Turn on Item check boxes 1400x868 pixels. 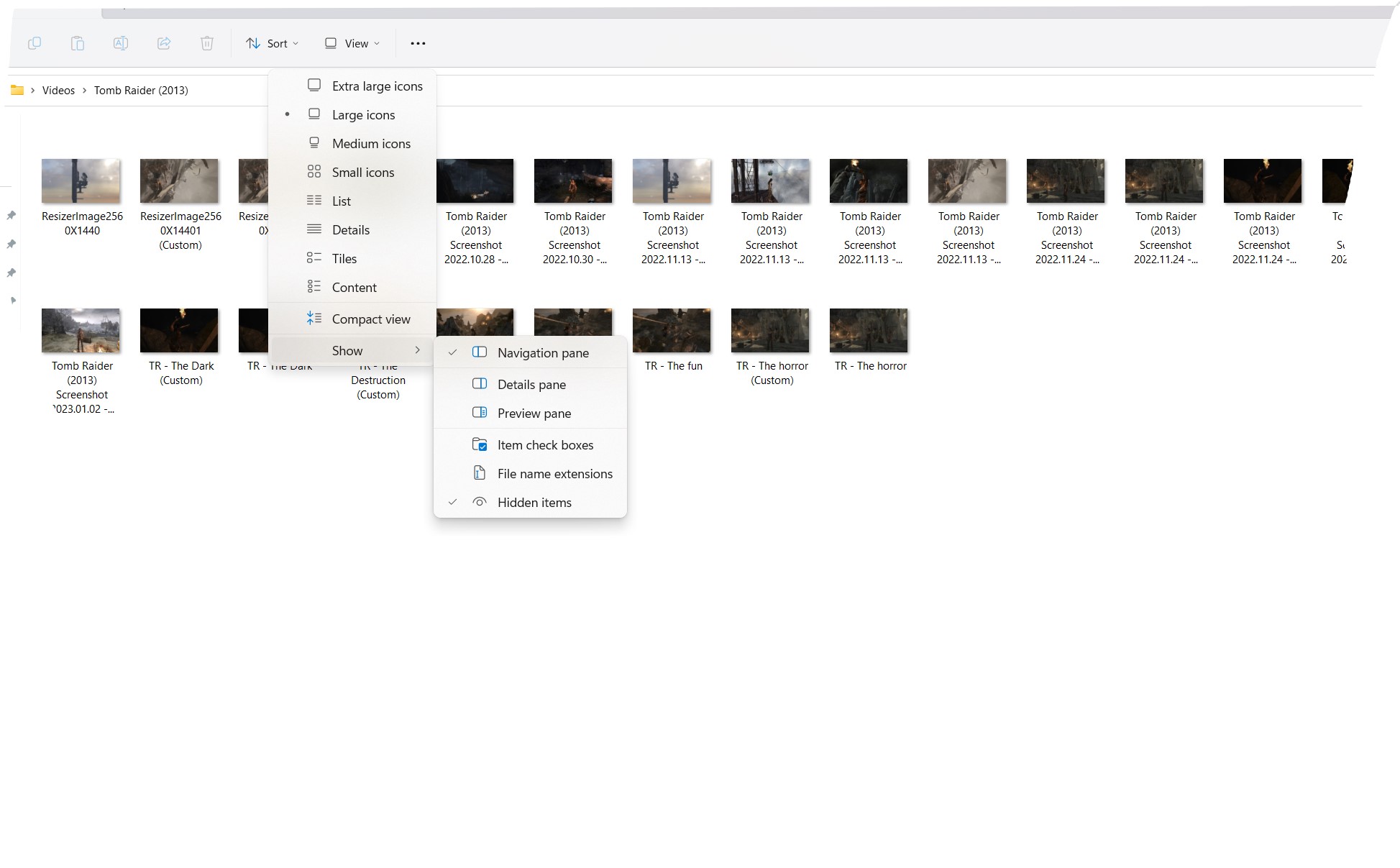530,444
